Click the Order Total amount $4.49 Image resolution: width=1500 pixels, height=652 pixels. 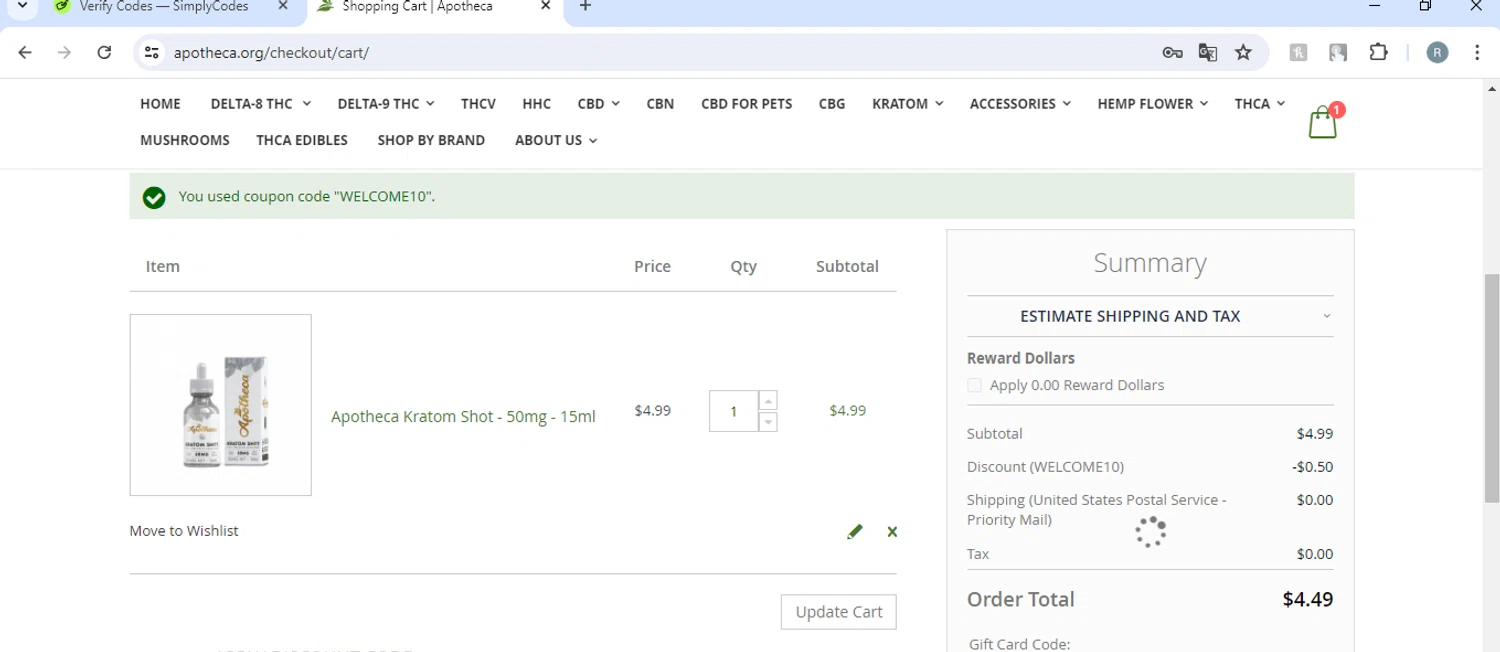(x=1308, y=600)
